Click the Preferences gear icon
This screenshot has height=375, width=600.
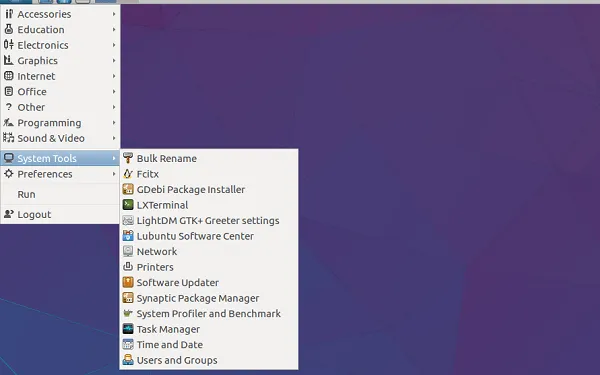click(9, 174)
